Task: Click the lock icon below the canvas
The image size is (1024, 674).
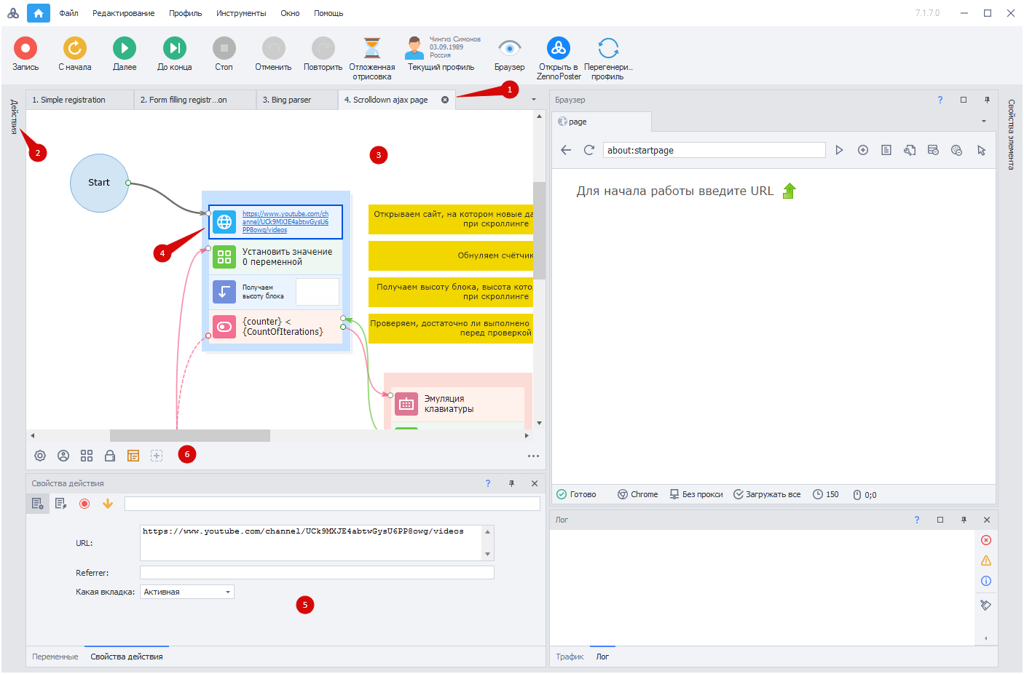Action: pos(110,456)
